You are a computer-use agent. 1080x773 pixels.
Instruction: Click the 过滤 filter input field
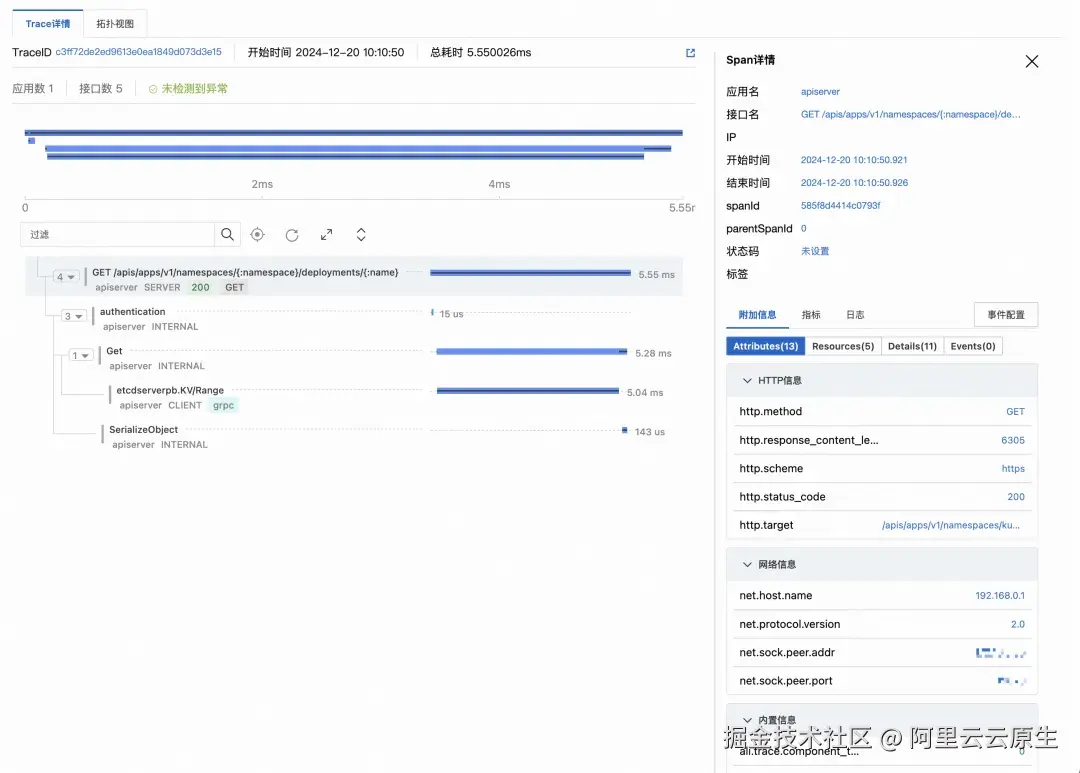pos(117,234)
